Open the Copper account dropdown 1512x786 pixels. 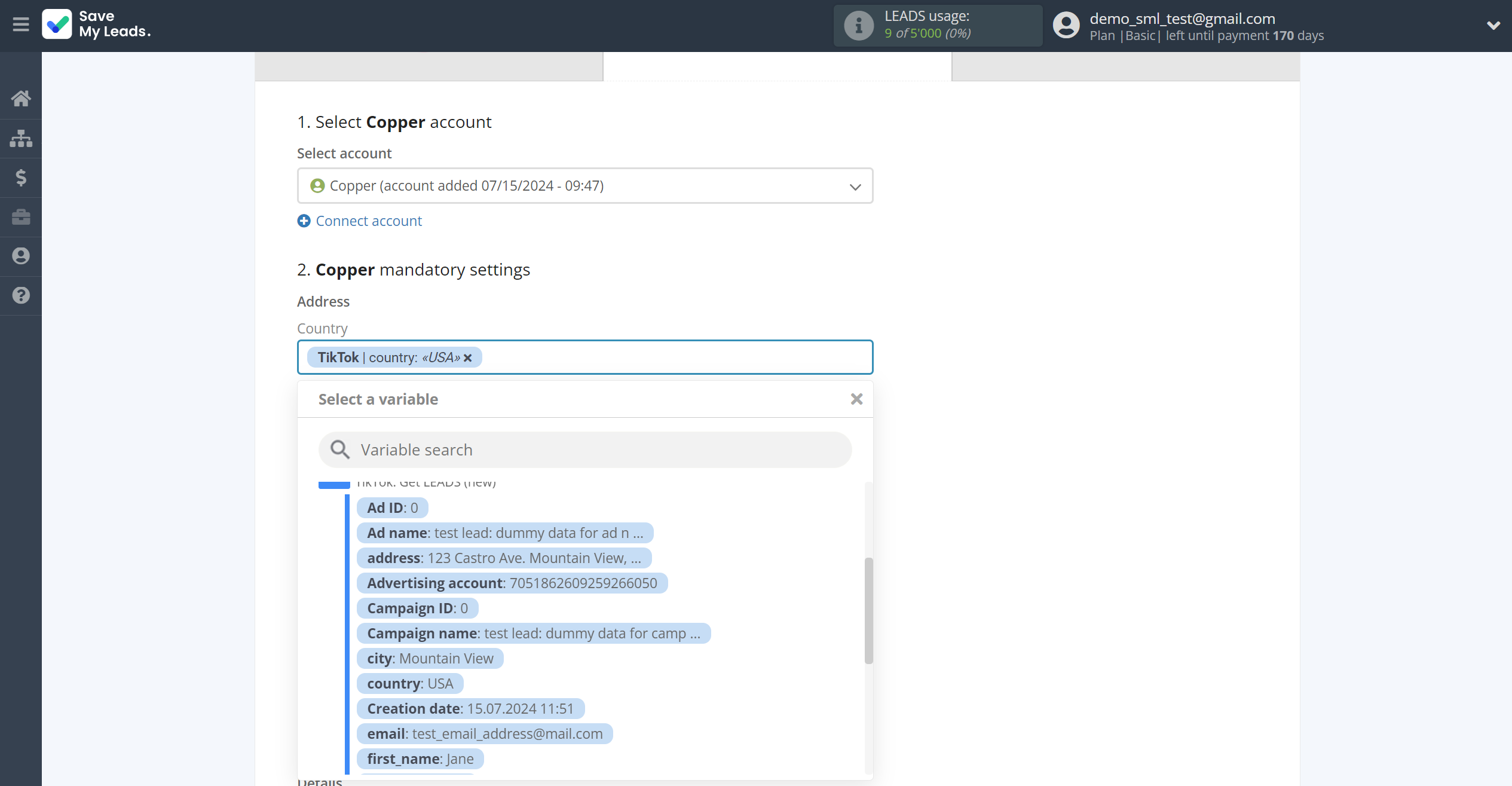585,186
